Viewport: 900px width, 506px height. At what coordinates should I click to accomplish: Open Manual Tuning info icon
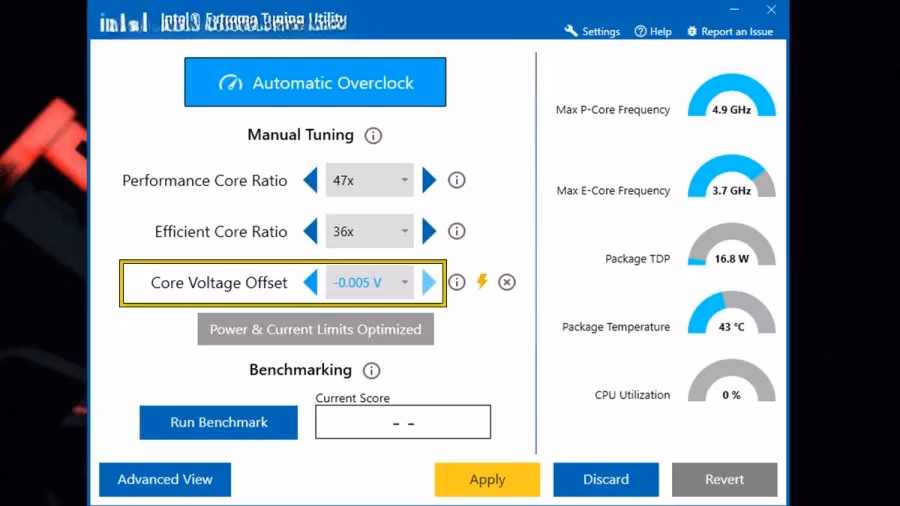click(373, 135)
